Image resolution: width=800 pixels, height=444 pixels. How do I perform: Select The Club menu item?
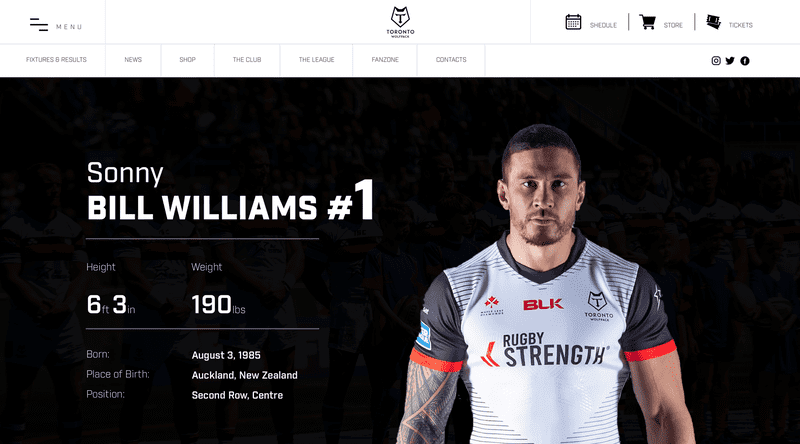pyautogui.click(x=247, y=60)
